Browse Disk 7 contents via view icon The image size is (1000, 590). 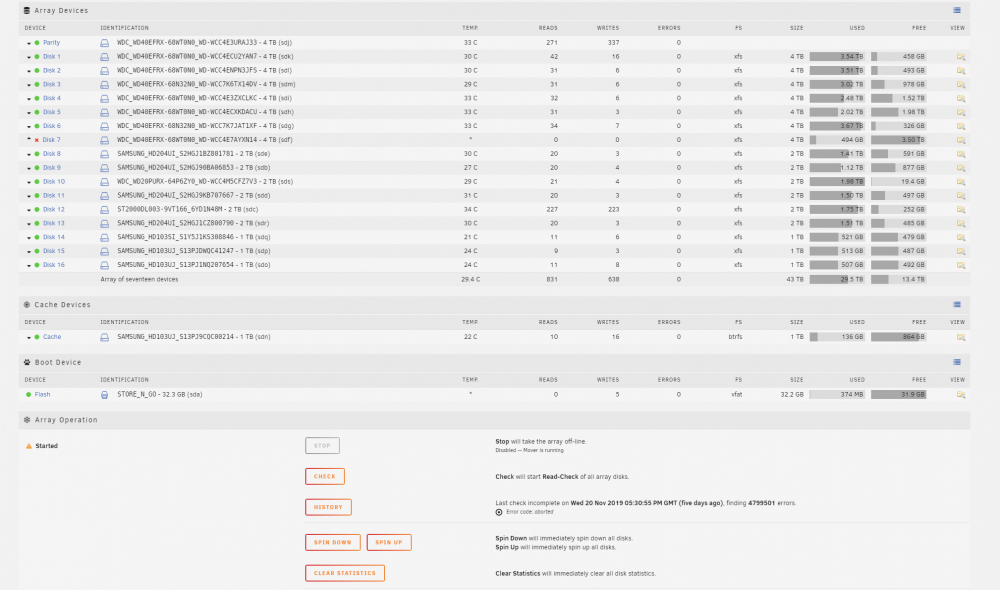(x=961, y=140)
